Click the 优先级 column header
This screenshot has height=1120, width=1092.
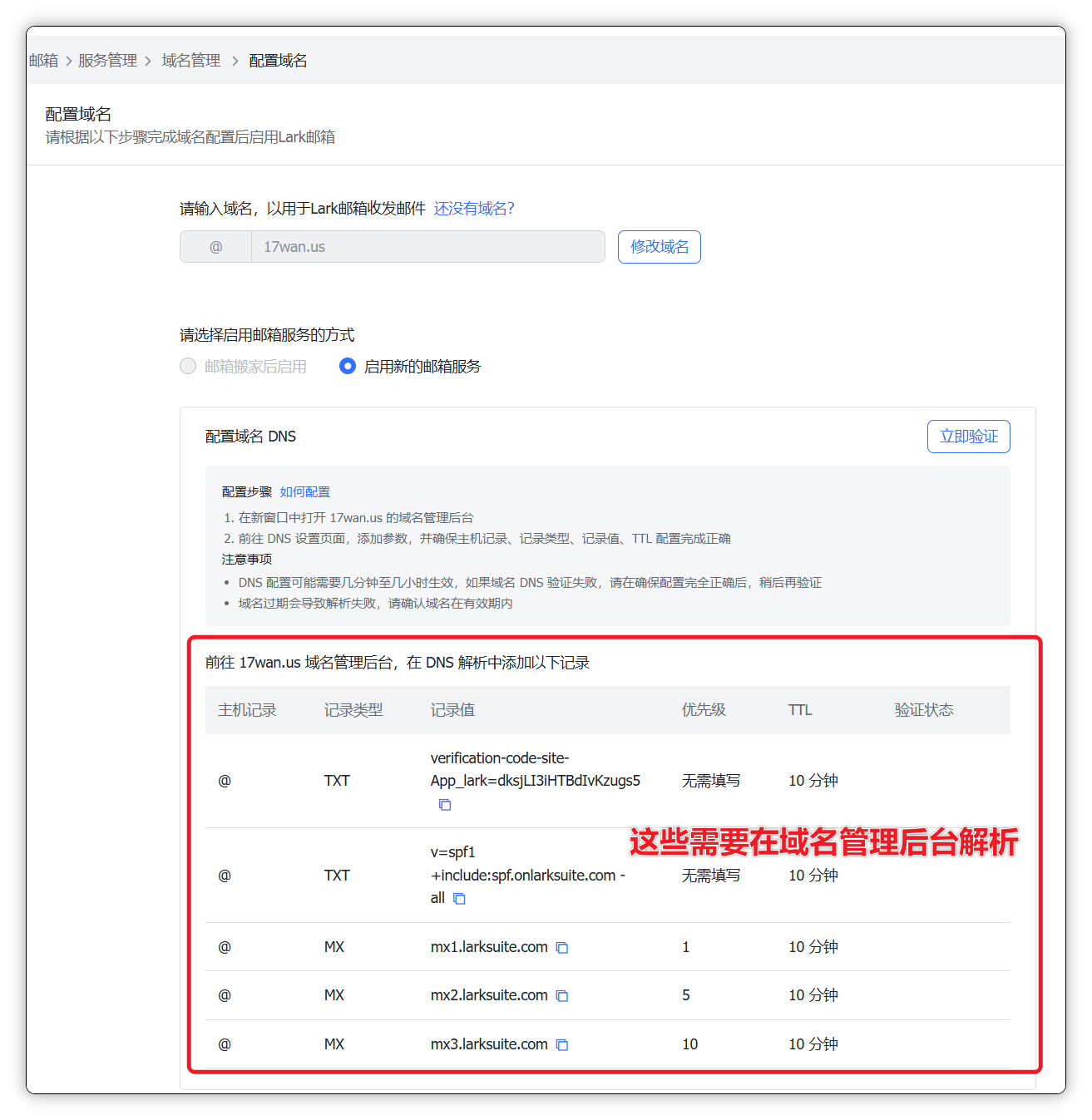point(704,710)
